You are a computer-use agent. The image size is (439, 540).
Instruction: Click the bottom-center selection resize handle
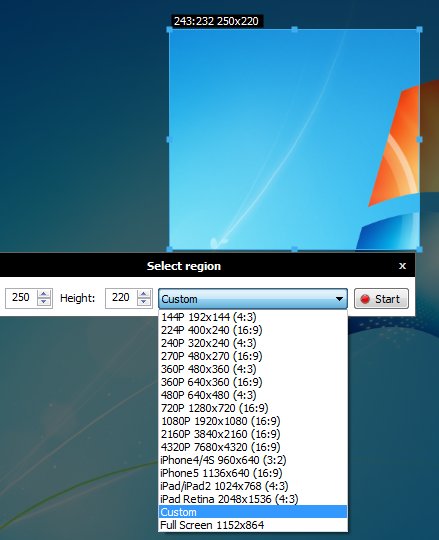[x=294, y=249]
